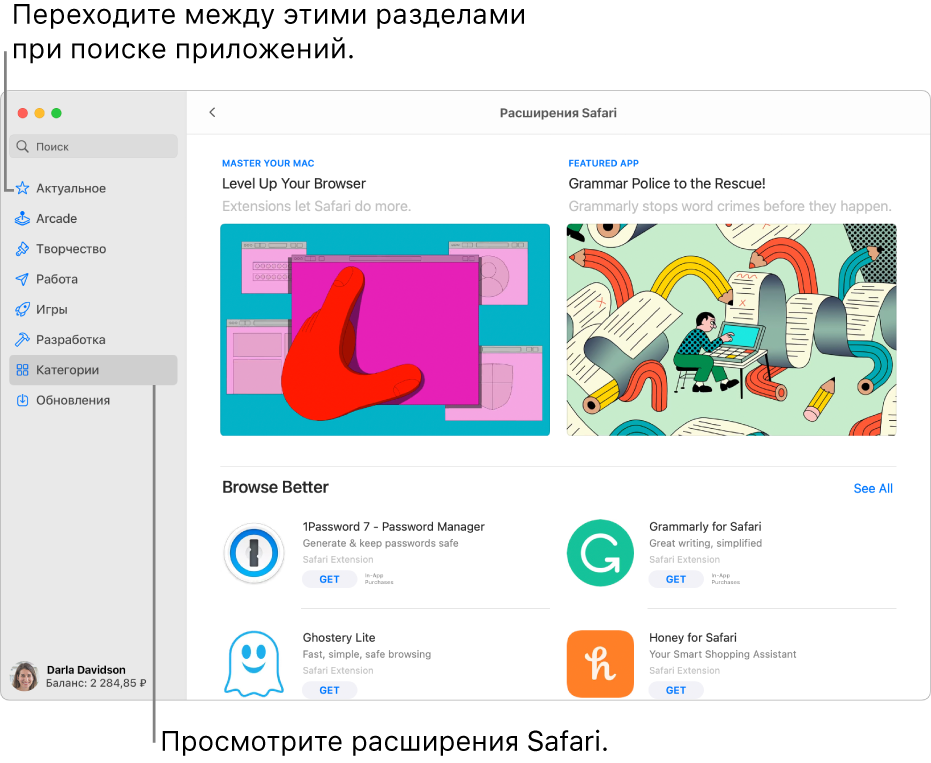The height and width of the screenshot is (763, 931).
Task: Open the Разработка section label
Action: (71, 340)
